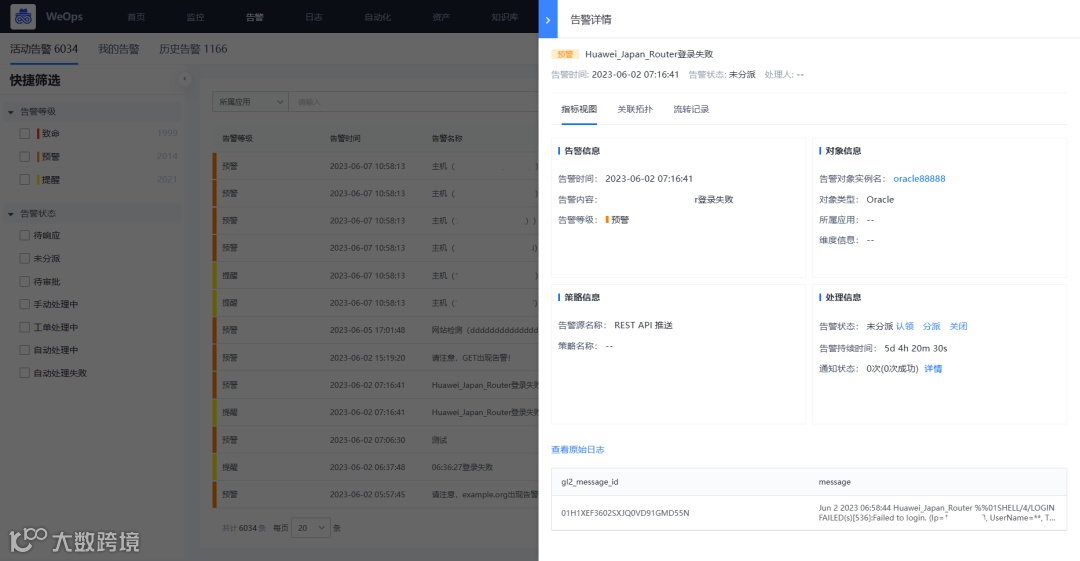
Task: Open notification 详情 link
Action: click(933, 369)
